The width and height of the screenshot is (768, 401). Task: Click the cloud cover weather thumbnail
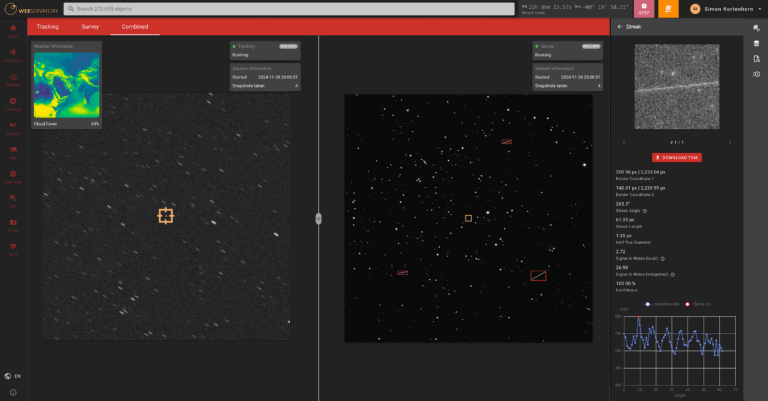(x=67, y=86)
